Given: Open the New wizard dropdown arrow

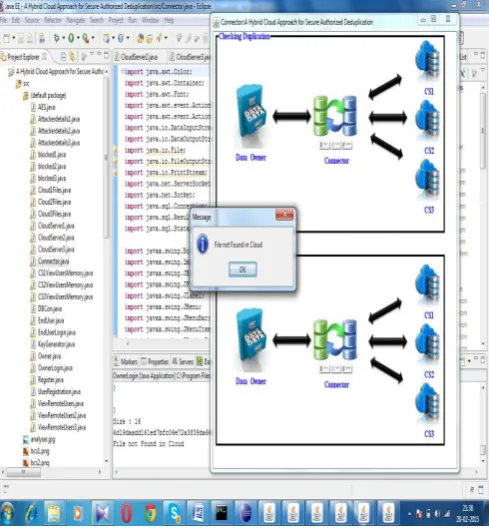Looking at the screenshot, I should 14,38.
